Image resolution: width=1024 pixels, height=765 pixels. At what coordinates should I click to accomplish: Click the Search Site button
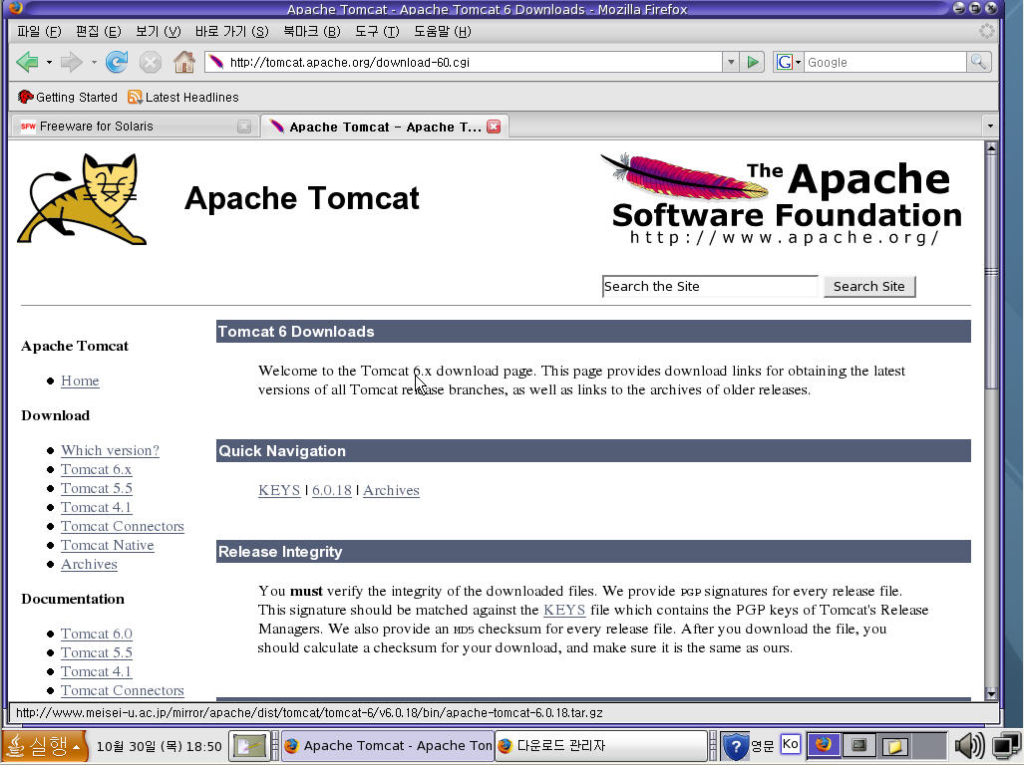point(869,287)
